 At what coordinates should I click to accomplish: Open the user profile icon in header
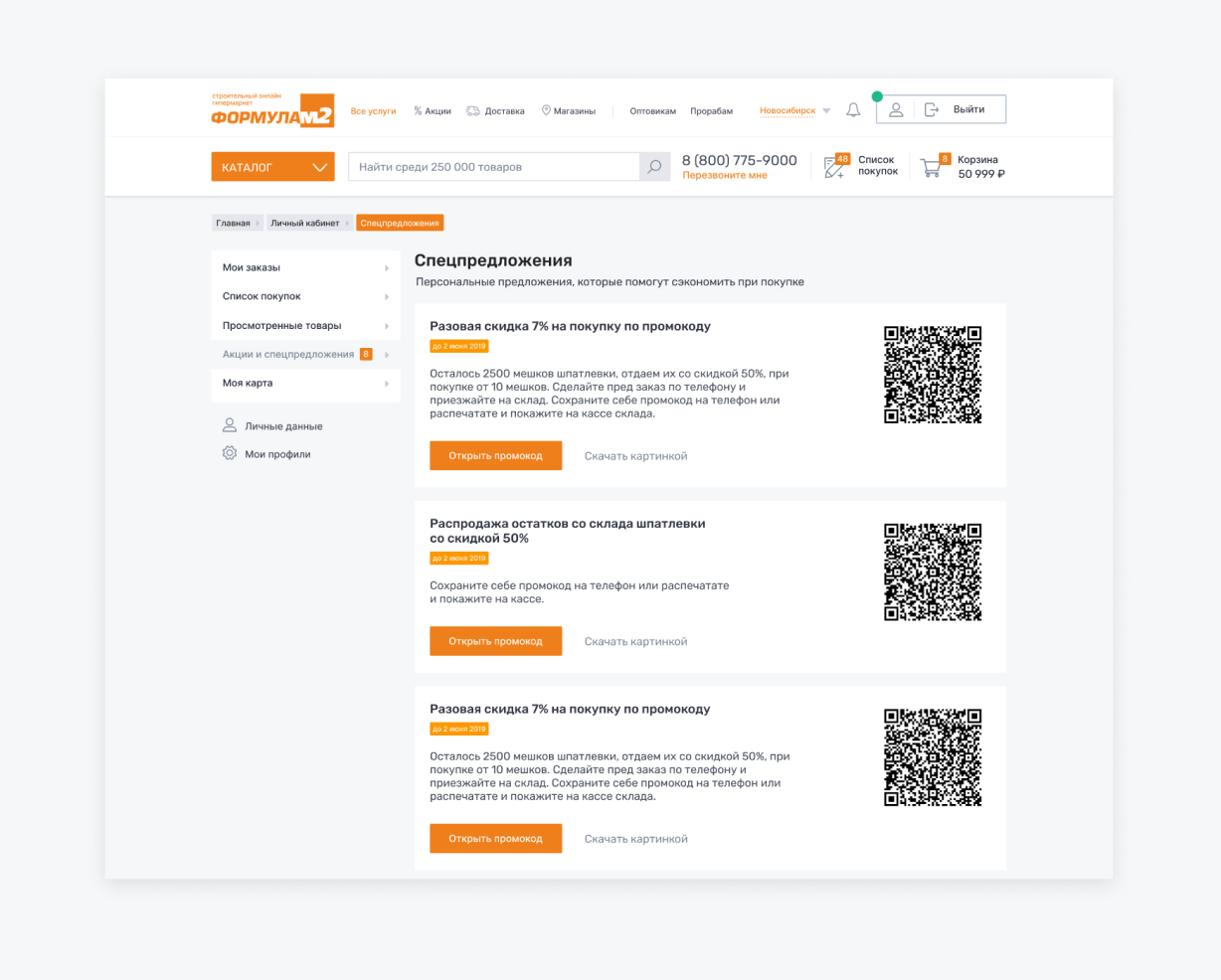[896, 110]
